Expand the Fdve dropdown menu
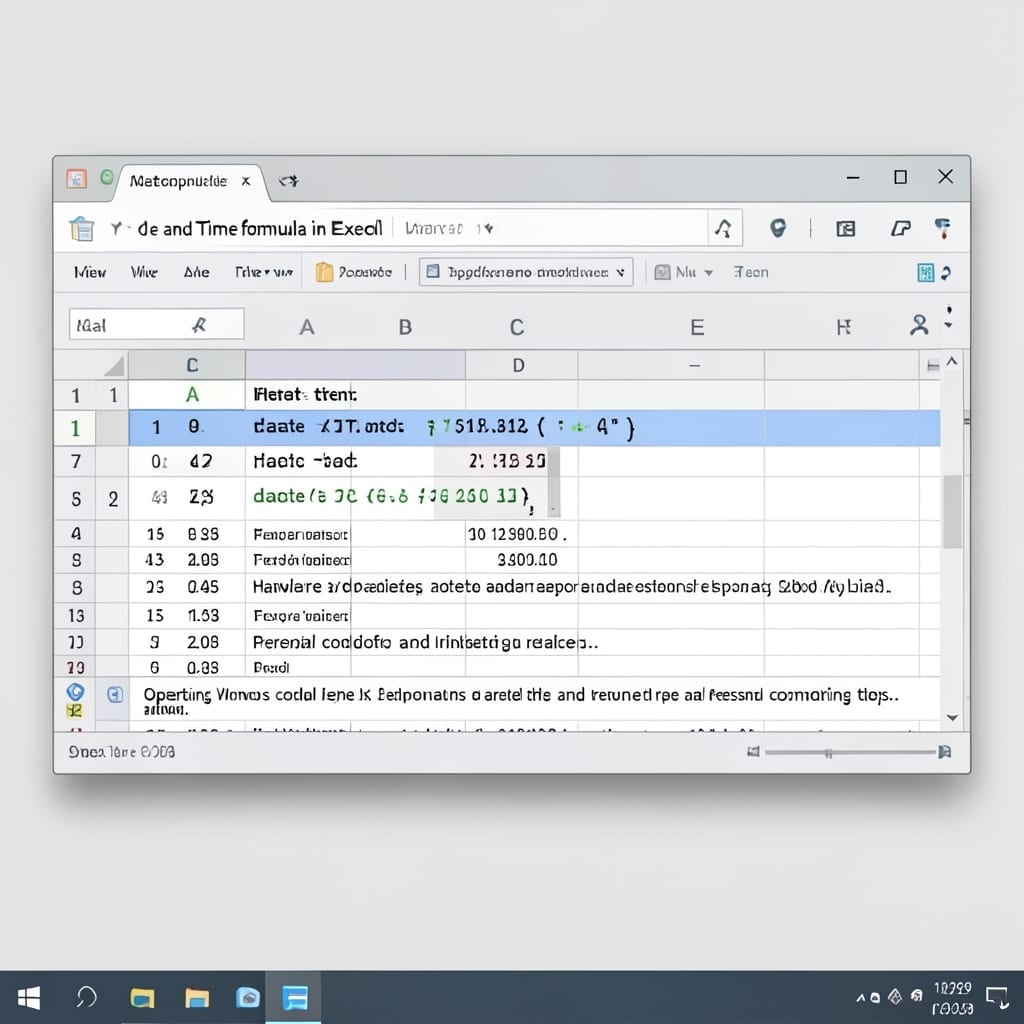This screenshot has height=1024, width=1024. point(263,272)
